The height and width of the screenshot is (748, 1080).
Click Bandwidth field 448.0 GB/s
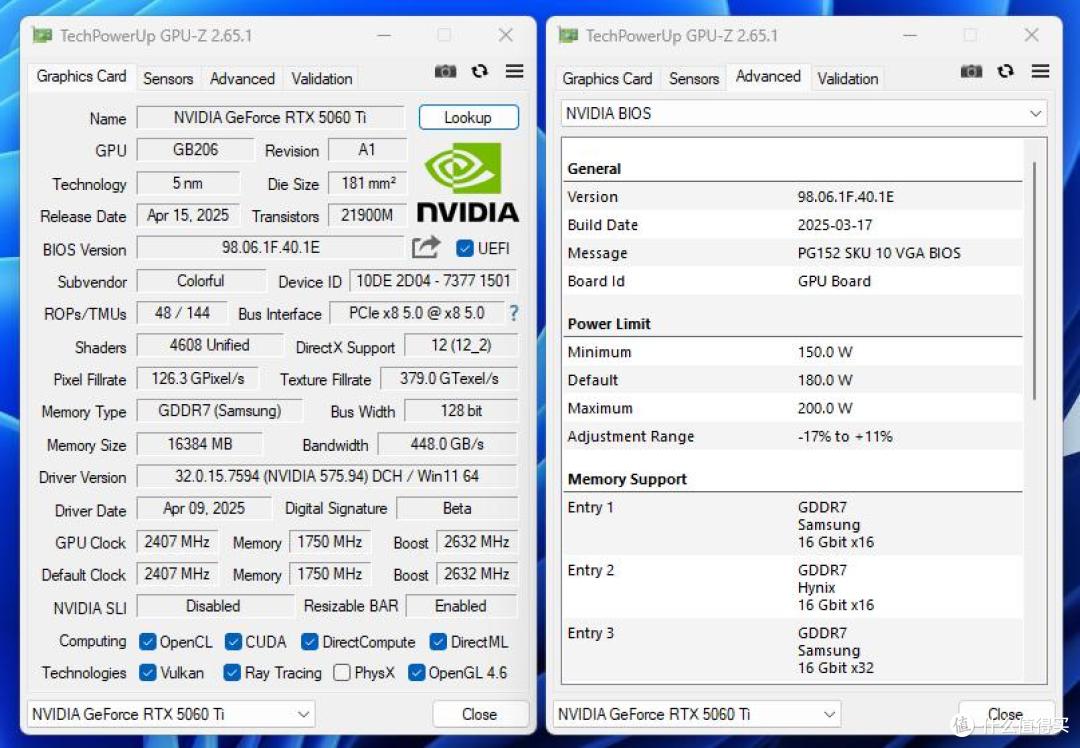click(447, 444)
